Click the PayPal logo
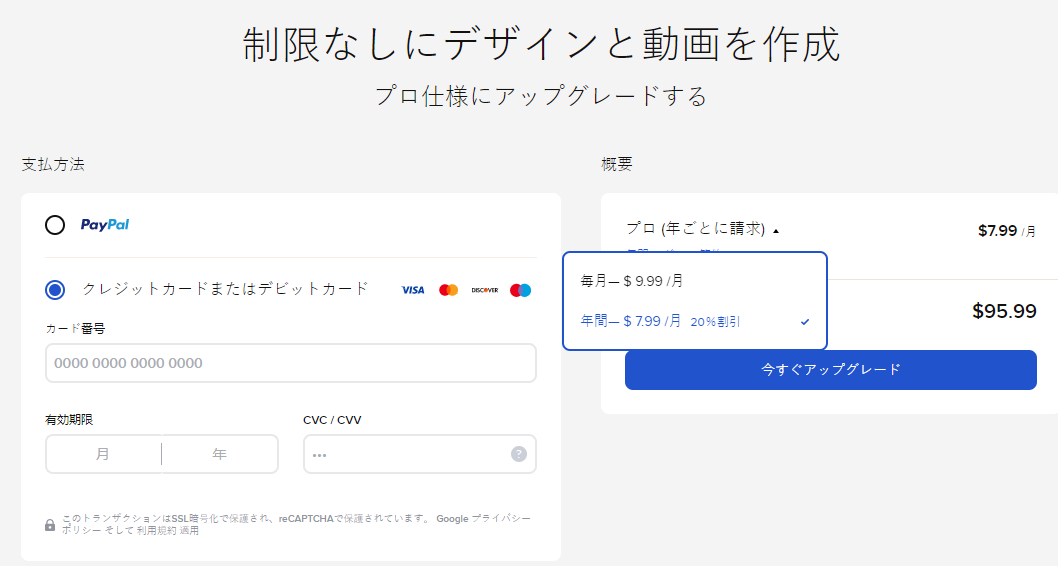The width and height of the screenshot is (1058, 566). coord(105,225)
